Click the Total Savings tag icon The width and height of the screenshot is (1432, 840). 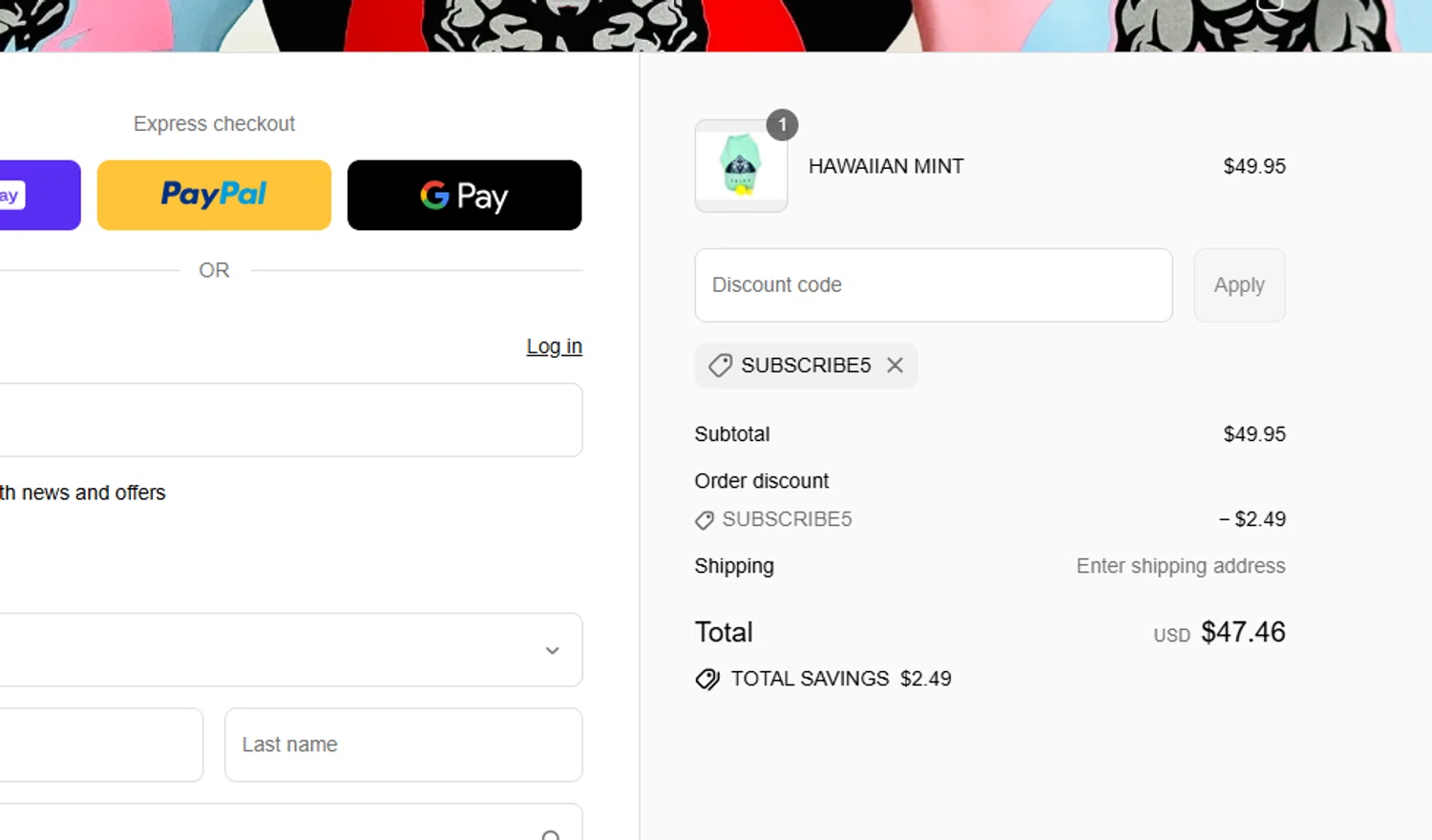point(707,679)
